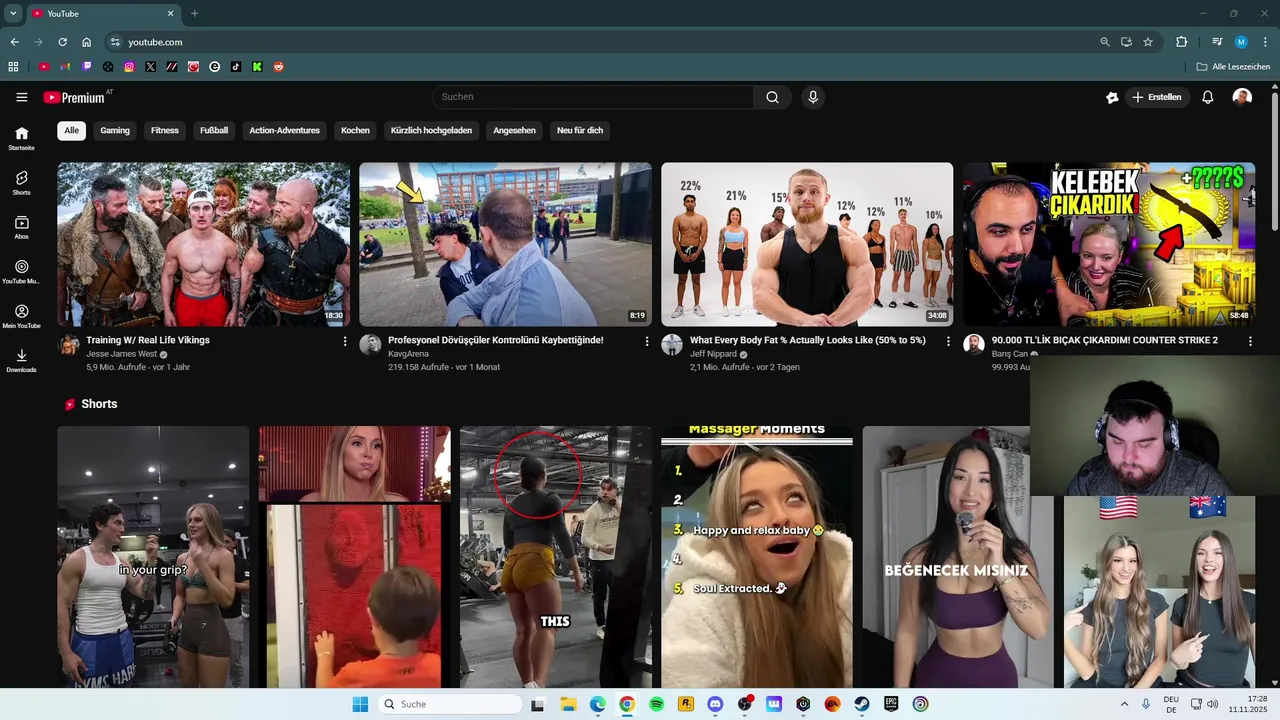
Task: Open the Massager Moments Short
Action: click(x=757, y=557)
